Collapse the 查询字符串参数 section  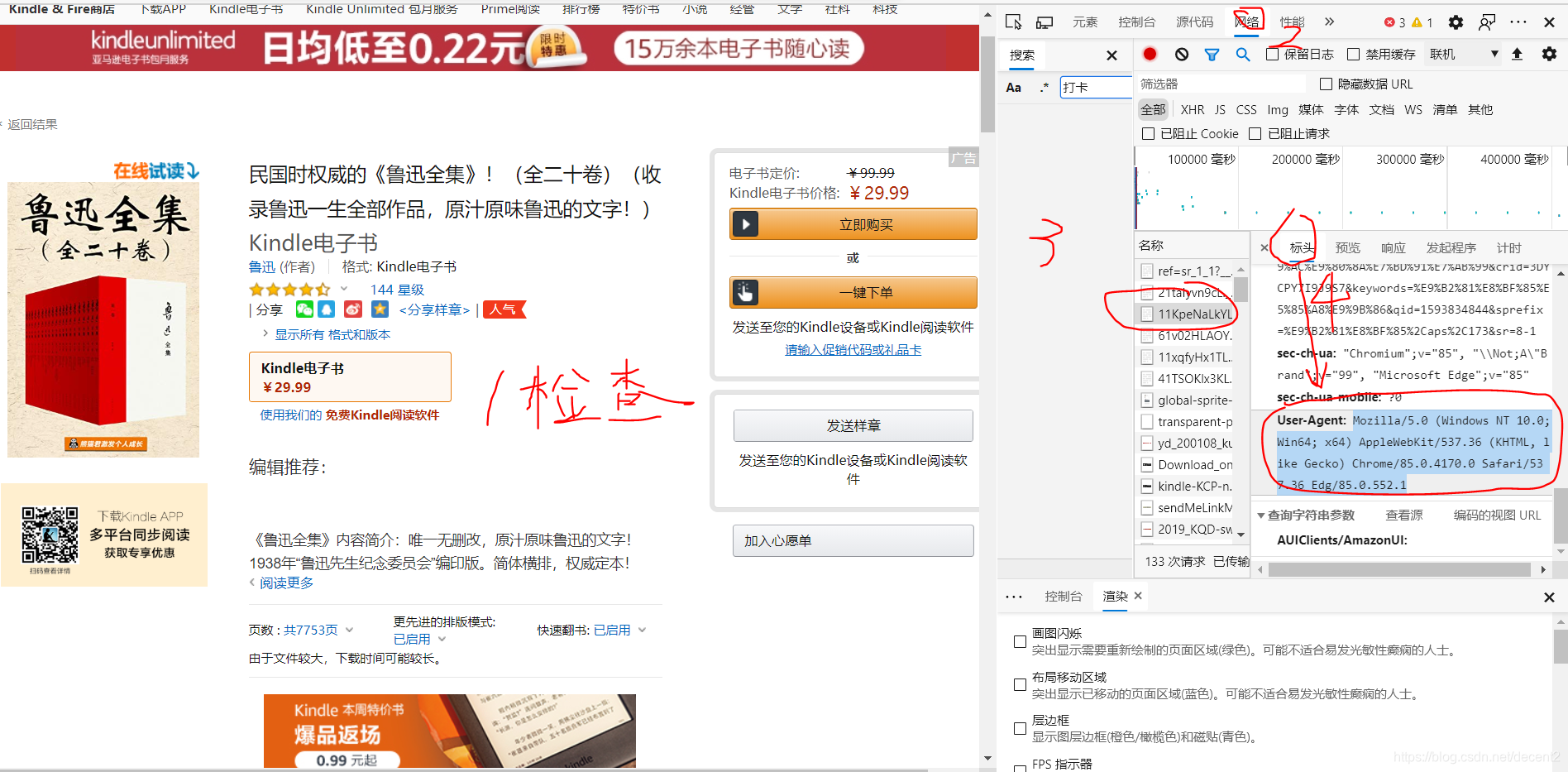coord(1261,515)
